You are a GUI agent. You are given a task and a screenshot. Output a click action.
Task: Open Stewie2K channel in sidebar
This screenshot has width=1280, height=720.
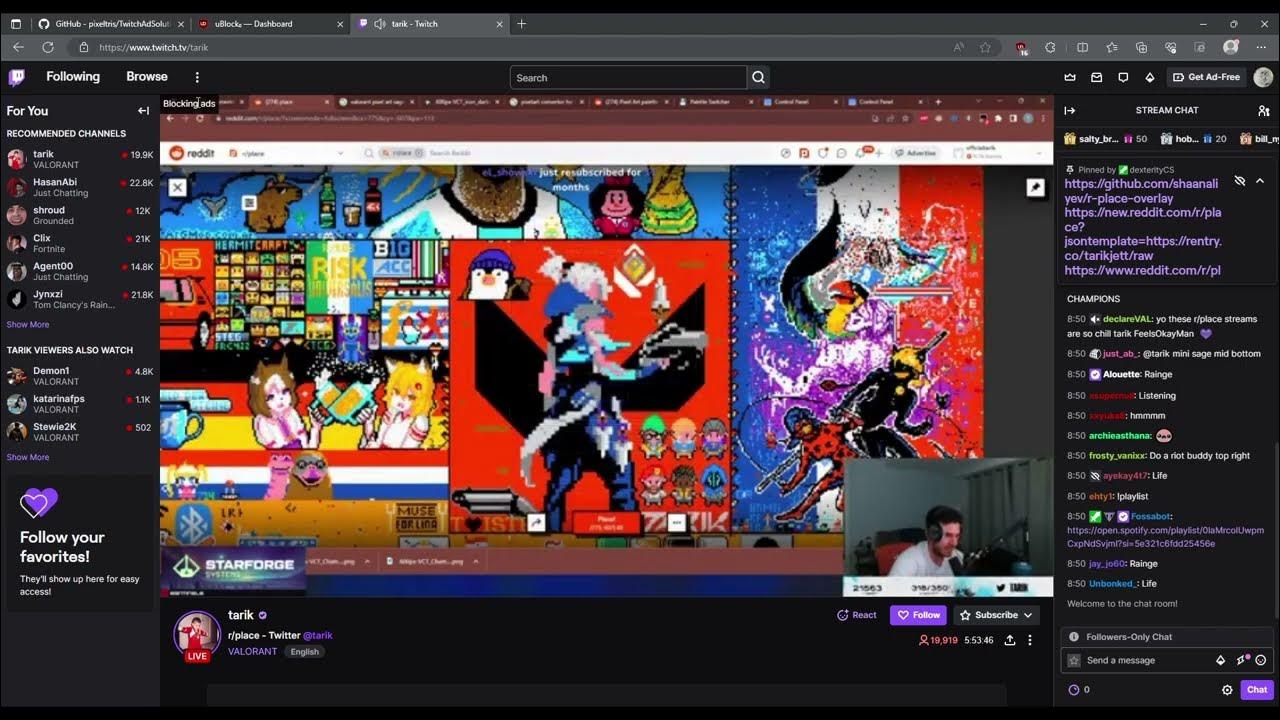click(x=80, y=432)
